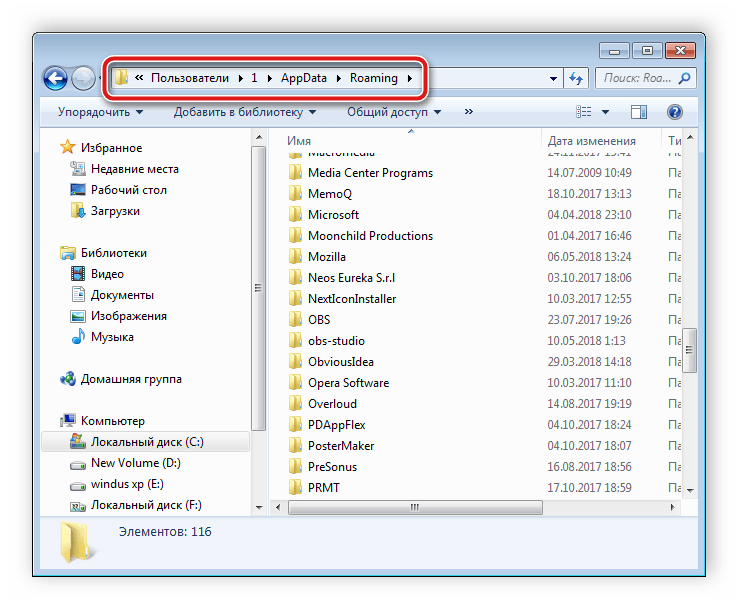
Task: Expand the hidden path levels chevron
Action: coord(139,78)
